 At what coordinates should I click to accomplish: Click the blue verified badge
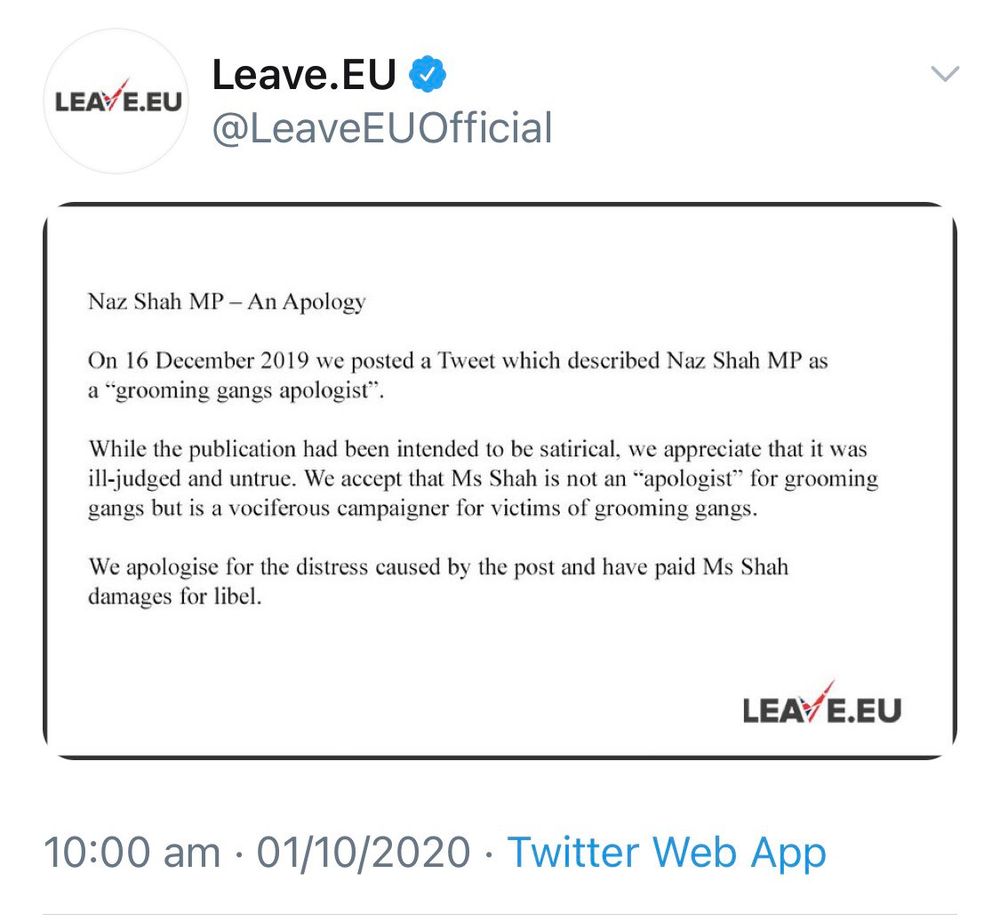click(427, 74)
